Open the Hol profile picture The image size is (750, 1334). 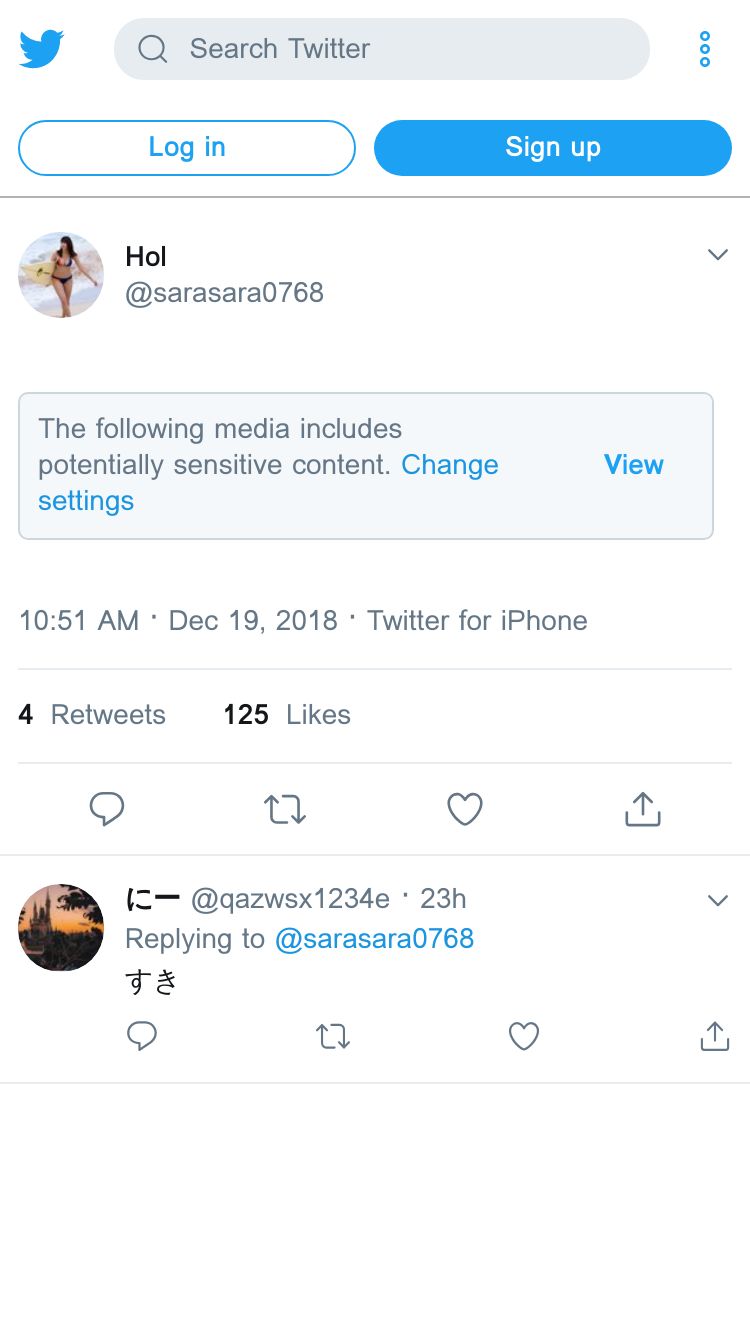click(61, 275)
